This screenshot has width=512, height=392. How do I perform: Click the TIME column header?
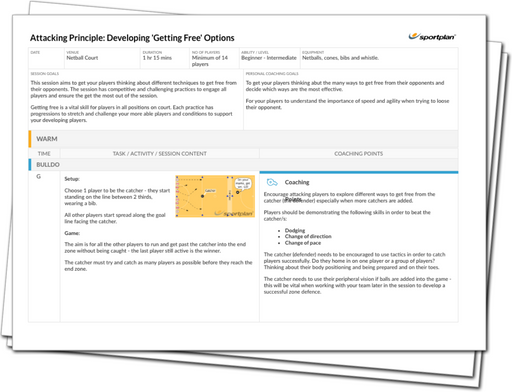coord(44,154)
